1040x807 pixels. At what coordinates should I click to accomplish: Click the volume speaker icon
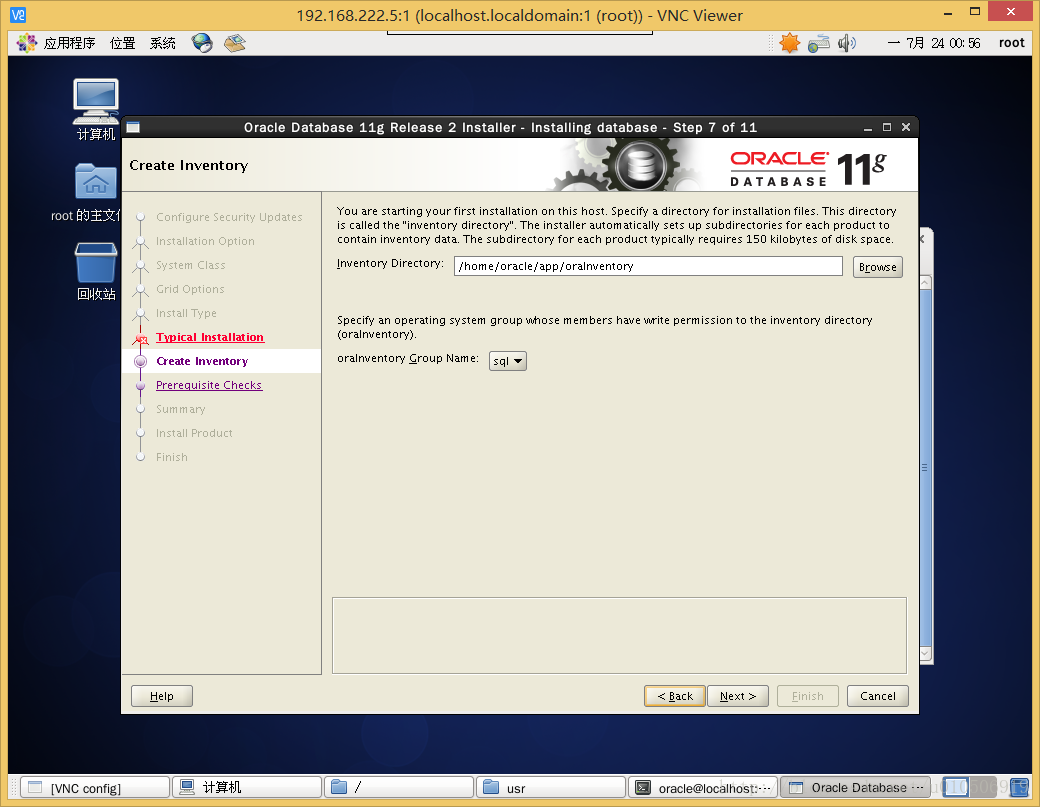846,43
